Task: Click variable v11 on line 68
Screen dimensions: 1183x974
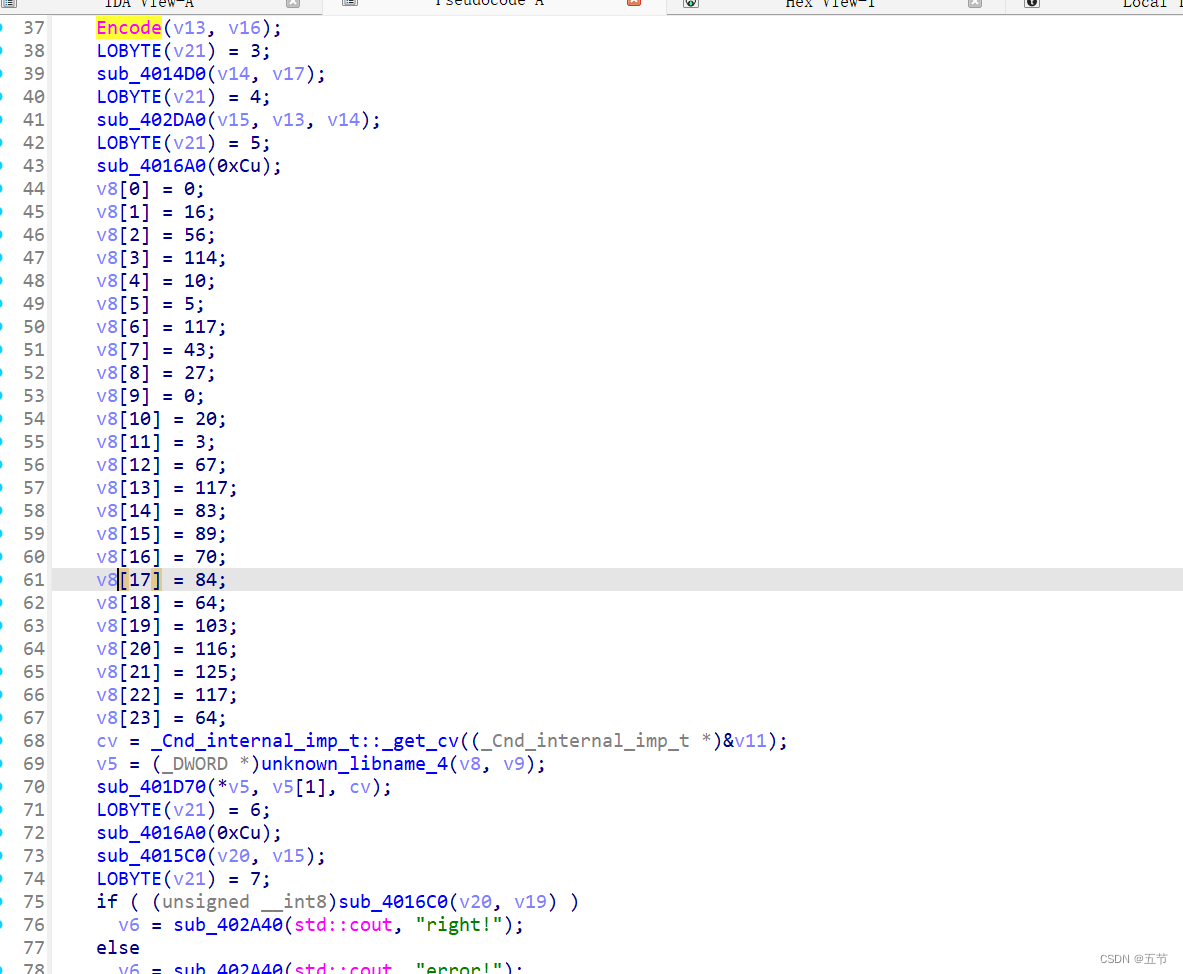Action: (751, 741)
